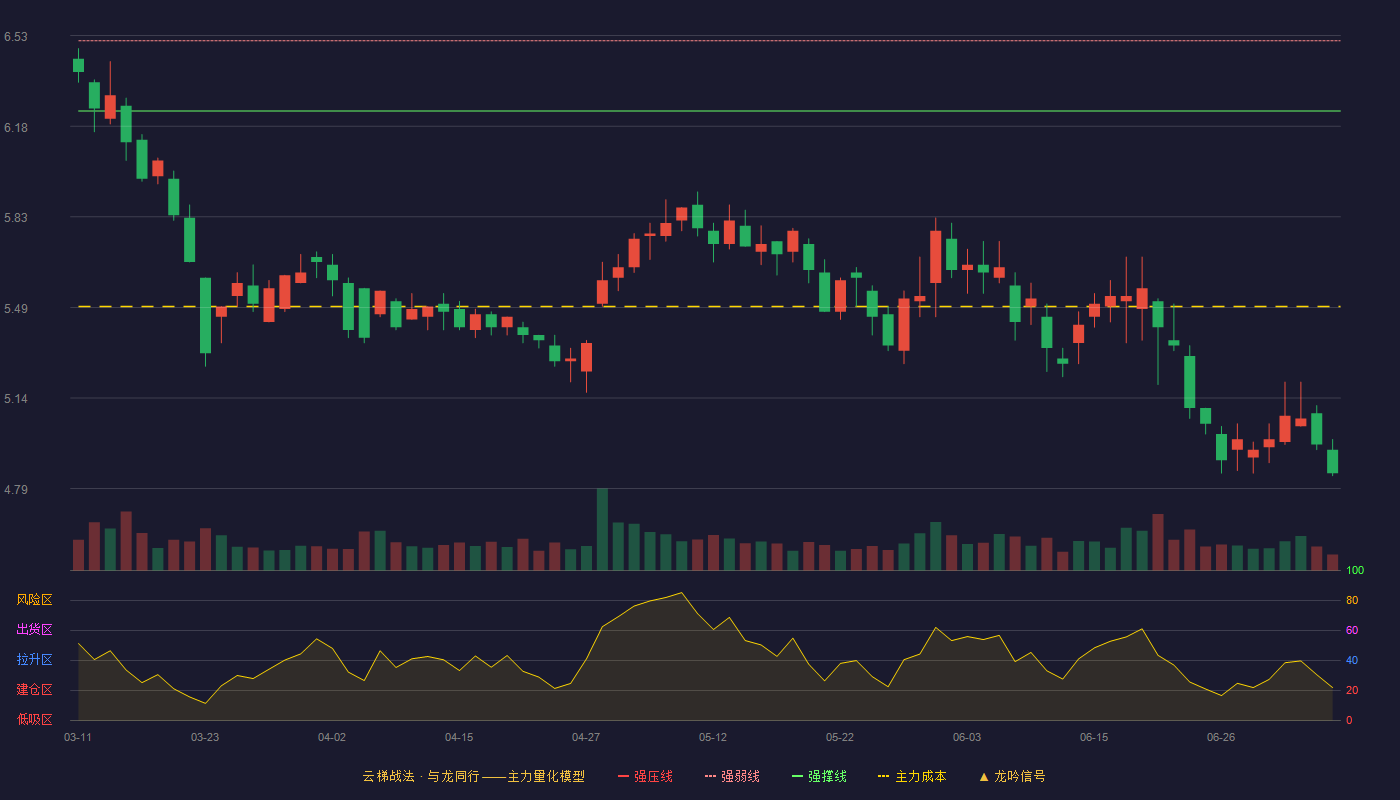The width and height of the screenshot is (1400, 800).
Task: Click the 6.18 price axis label
Action: tap(16, 128)
